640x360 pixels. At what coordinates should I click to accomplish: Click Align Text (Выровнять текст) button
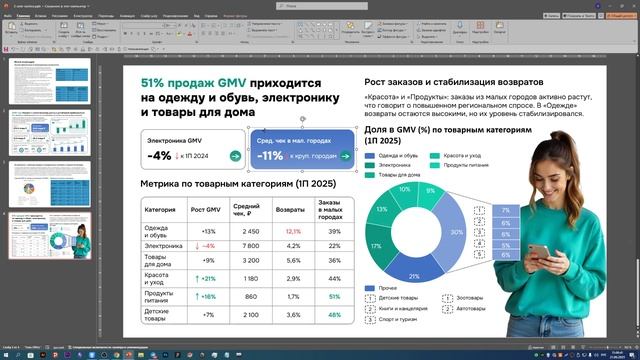coord(263,30)
